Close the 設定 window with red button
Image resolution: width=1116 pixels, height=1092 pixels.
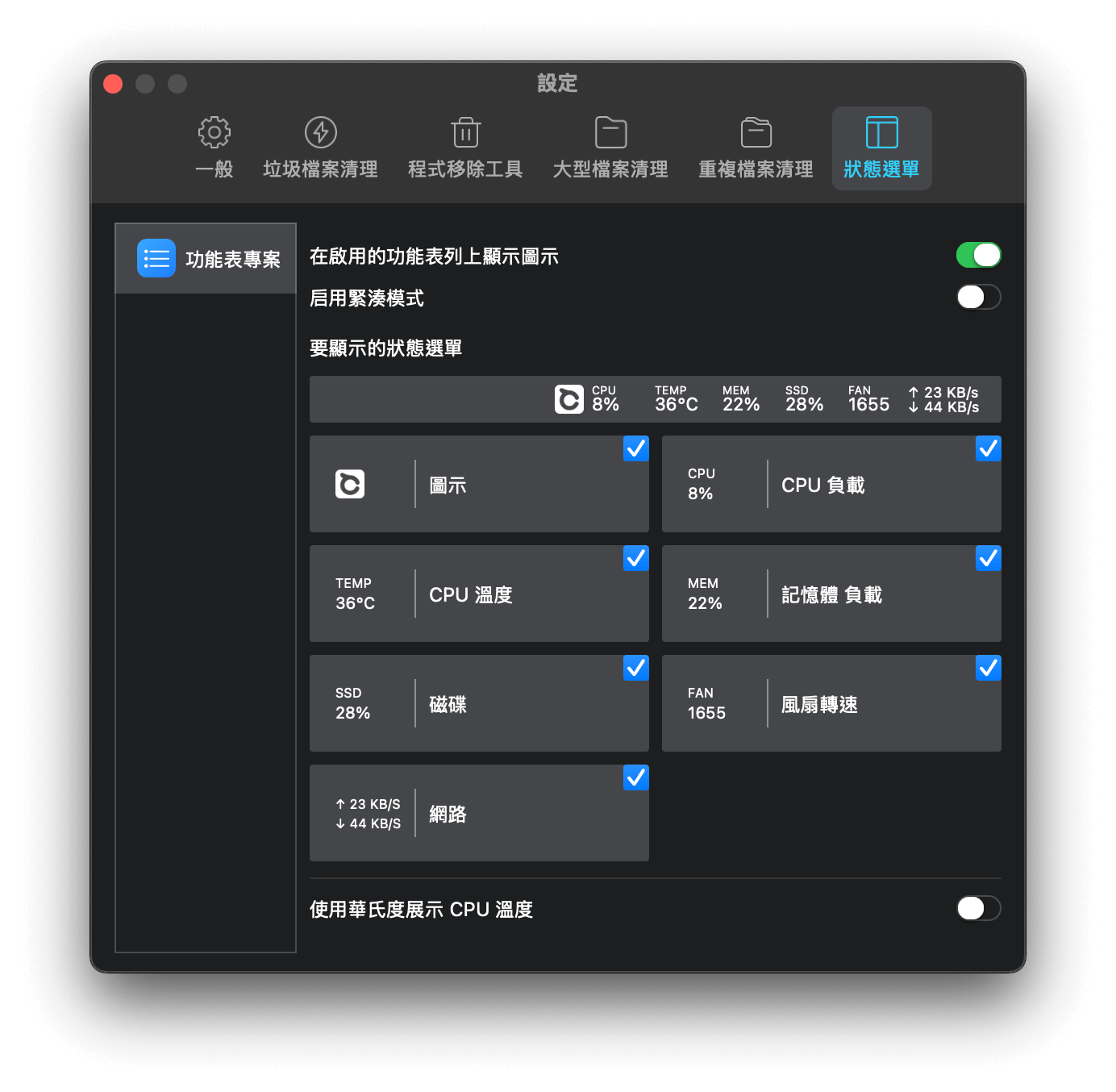pos(113,84)
